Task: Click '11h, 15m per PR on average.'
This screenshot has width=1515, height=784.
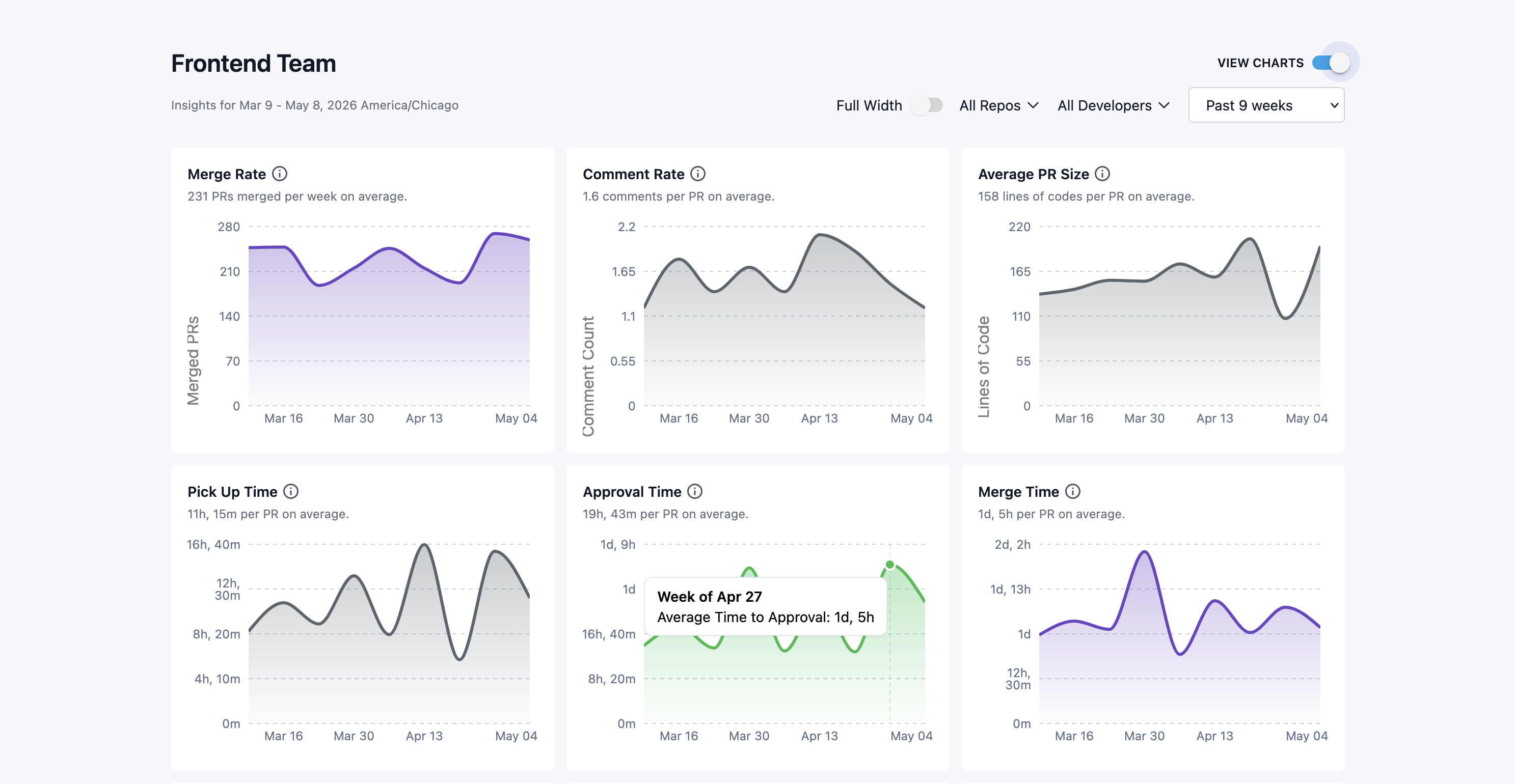Action: [x=268, y=514]
